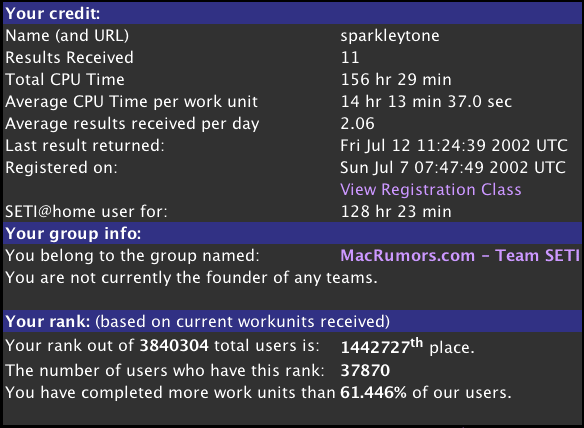Click 'Average results received per day' label
Screen dimensions: 584x428
[132, 124]
